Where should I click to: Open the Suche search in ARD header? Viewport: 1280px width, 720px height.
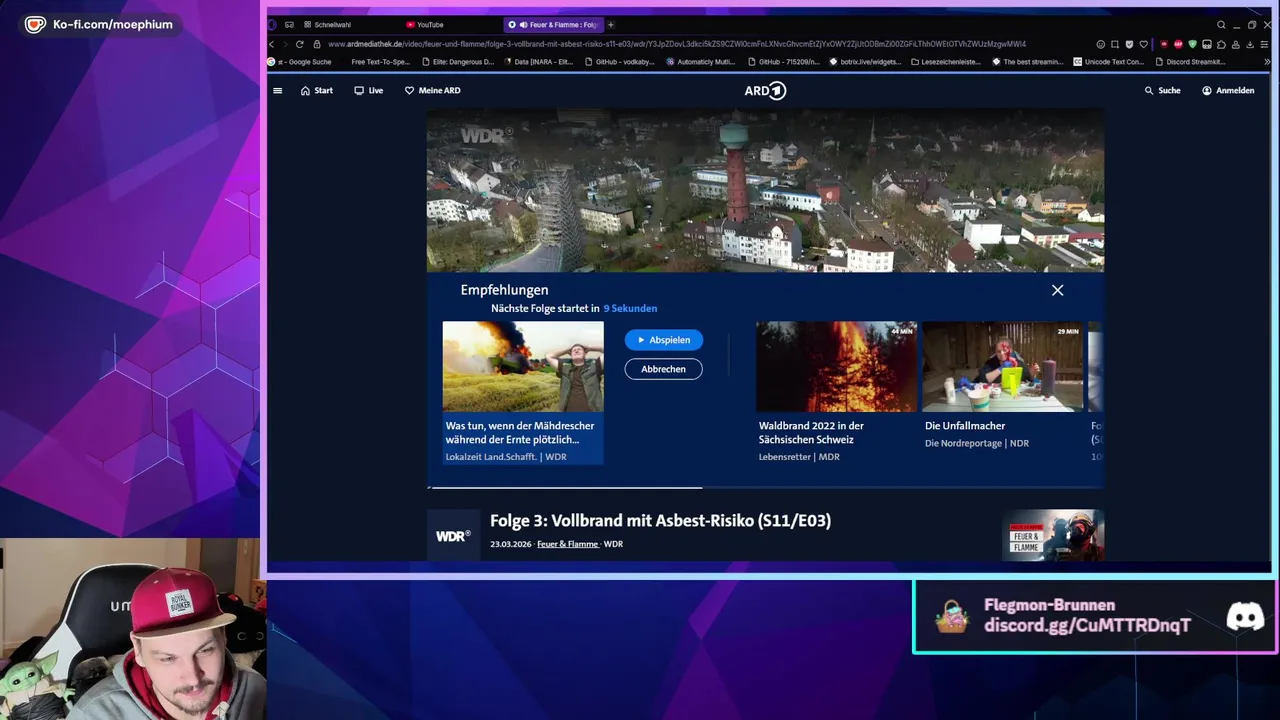pyautogui.click(x=1162, y=90)
